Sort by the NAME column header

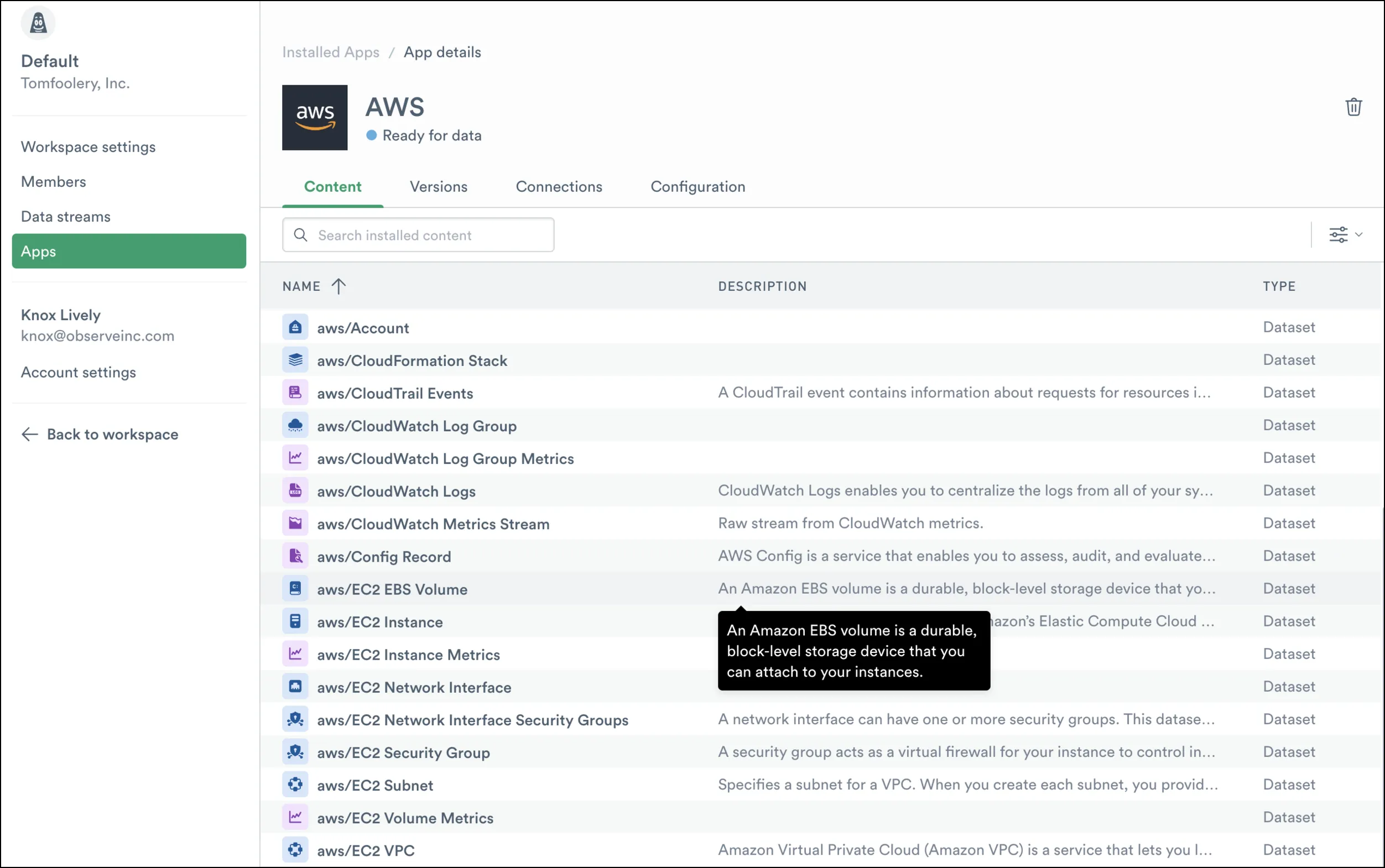pyautogui.click(x=301, y=286)
